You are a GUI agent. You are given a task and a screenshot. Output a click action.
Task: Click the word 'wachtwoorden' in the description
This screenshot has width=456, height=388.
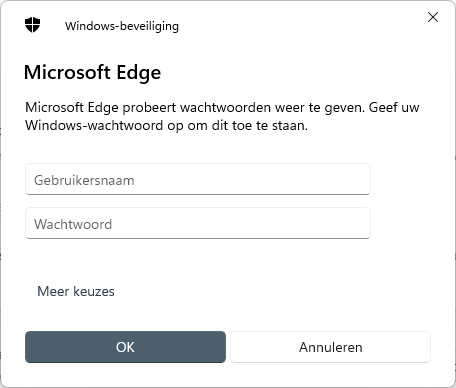[x=225, y=107]
